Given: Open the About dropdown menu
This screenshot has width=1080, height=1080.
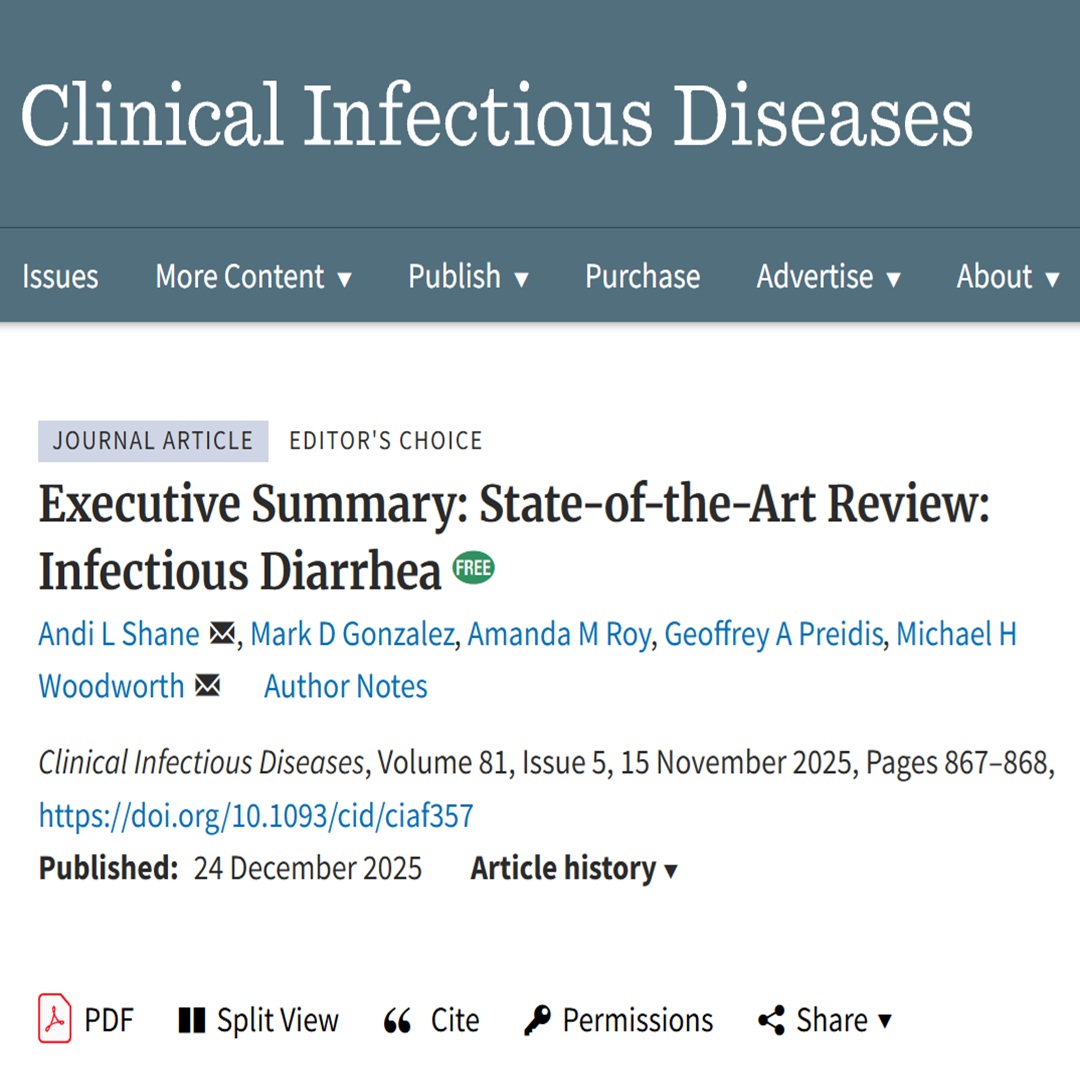Looking at the screenshot, I should [x=1007, y=276].
